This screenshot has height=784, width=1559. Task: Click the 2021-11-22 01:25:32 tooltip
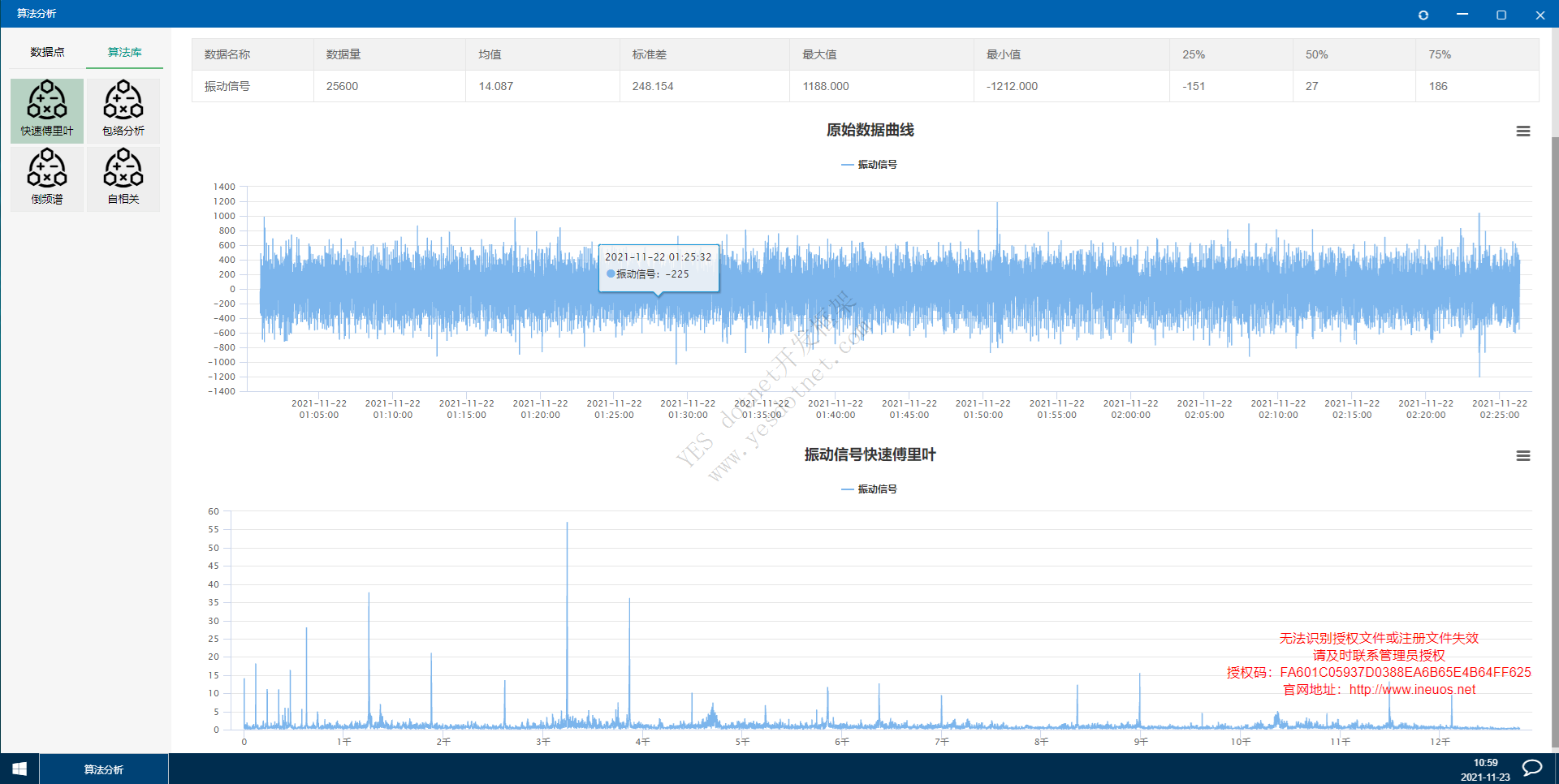(x=659, y=267)
